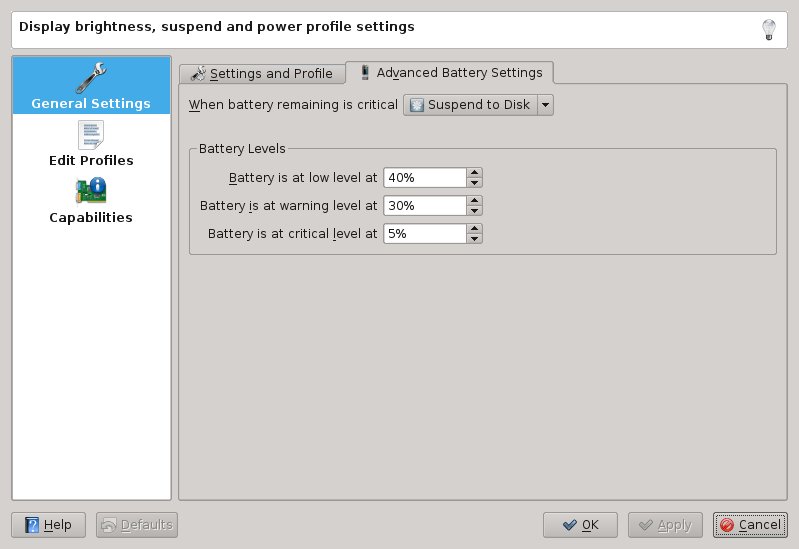Increase the battery low level value
This screenshot has width=799, height=549.
(475, 172)
